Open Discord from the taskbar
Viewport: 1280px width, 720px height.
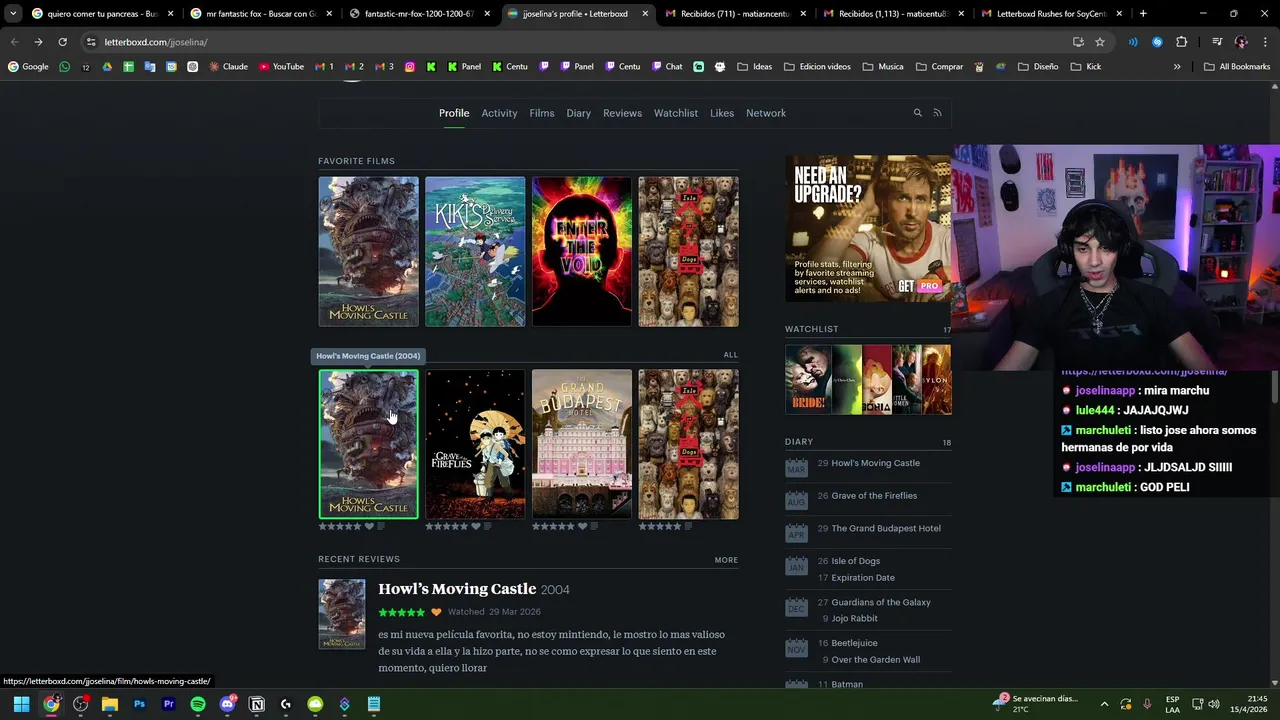[x=227, y=704]
